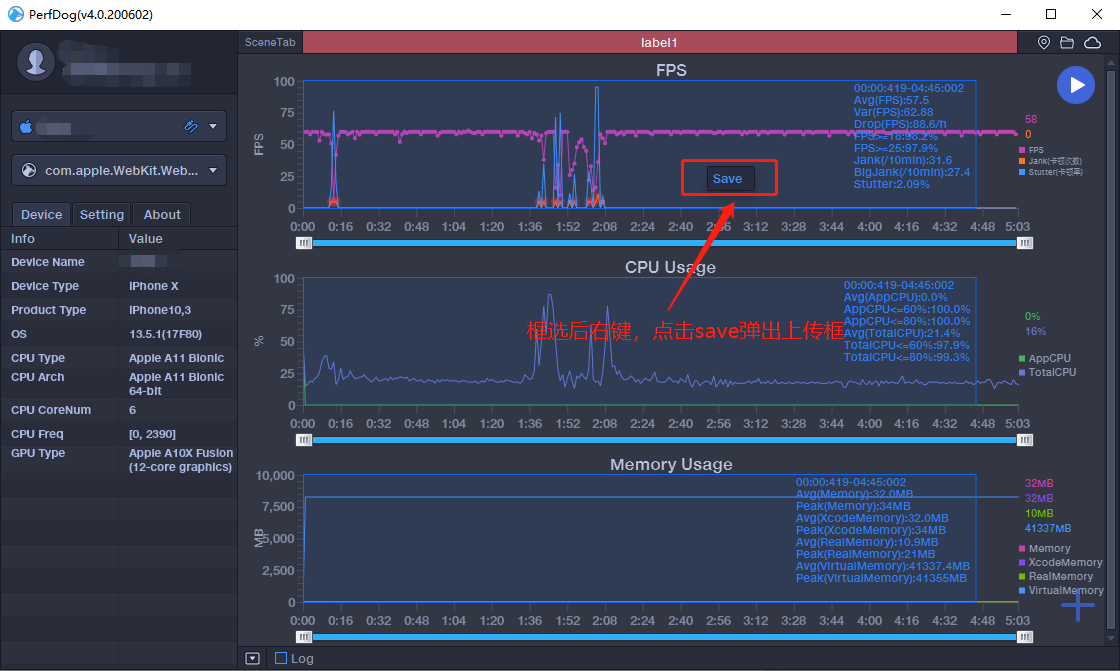Screen dimensions: 1120x671
Task: Switch to the Device tab
Action: point(41,214)
